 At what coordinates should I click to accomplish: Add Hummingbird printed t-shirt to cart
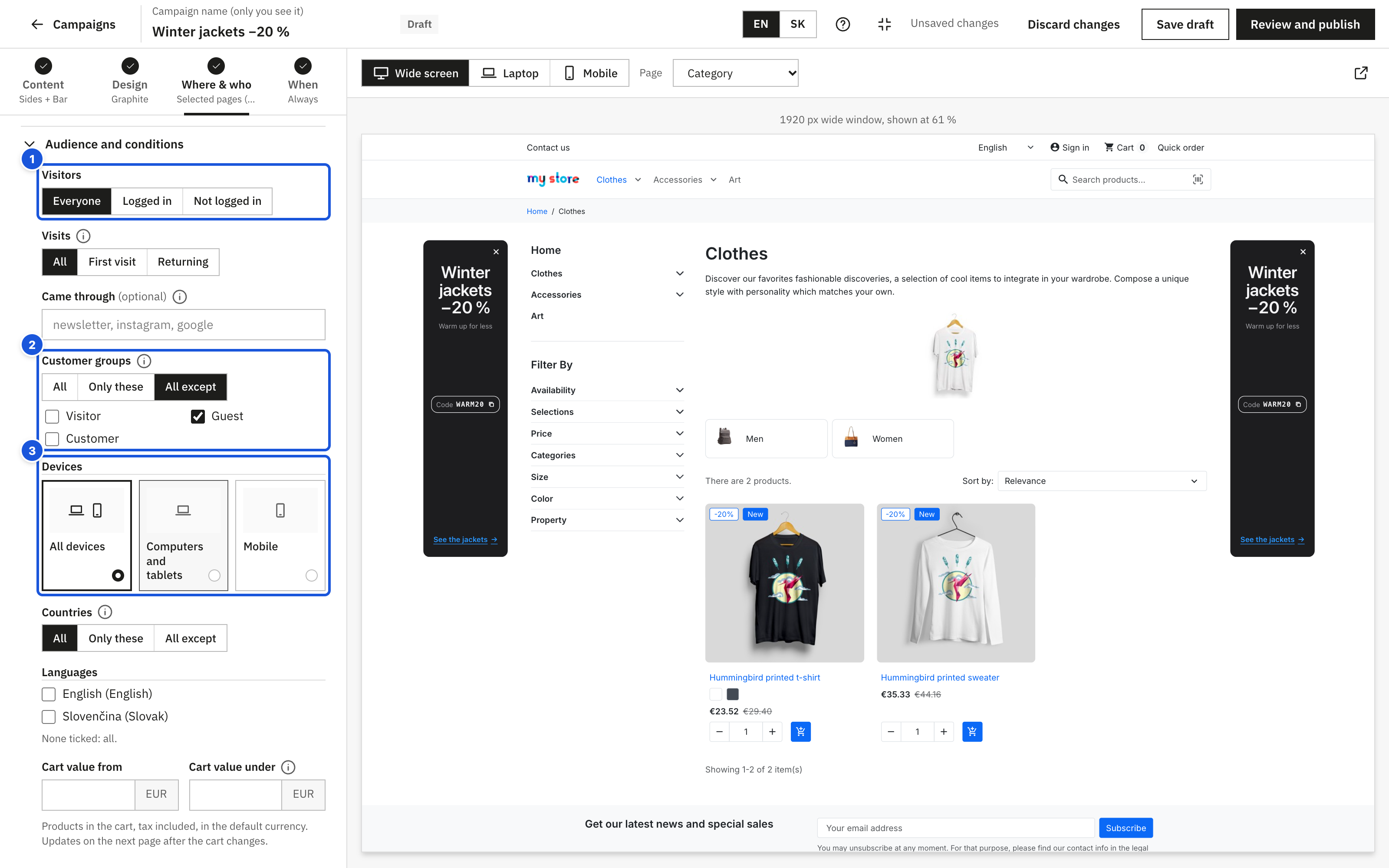[x=801, y=731]
